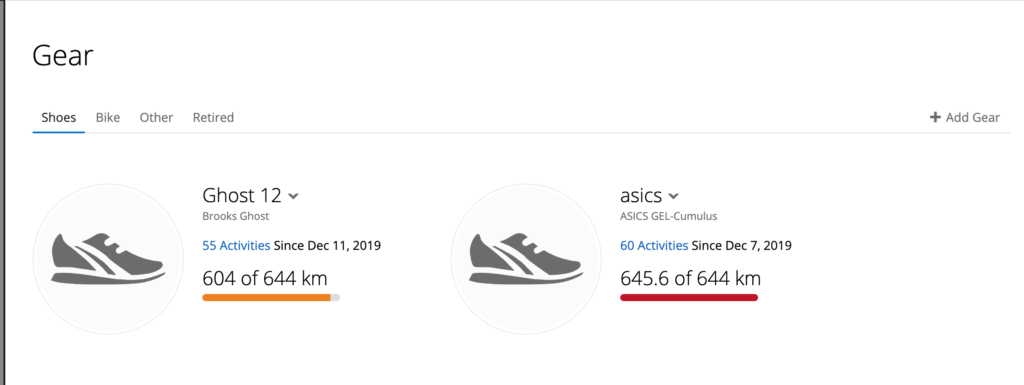Click the asics shoe icon
The image size is (1024, 385).
tap(526, 259)
